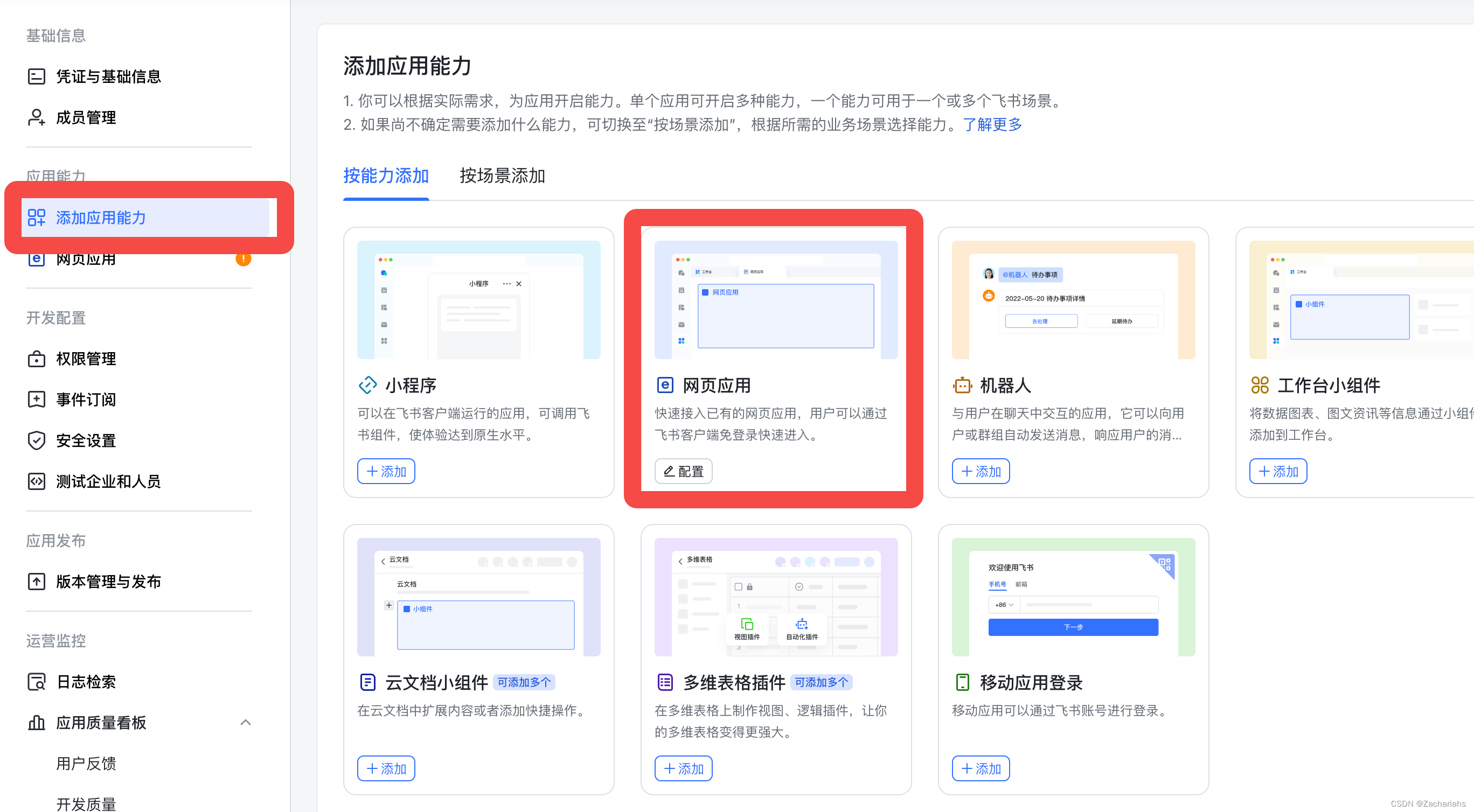Image resolution: width=1474 pixels, height=812 pixels.
Task: Click the 事件订阅 plus-box icon
Action: click(36, 399)
